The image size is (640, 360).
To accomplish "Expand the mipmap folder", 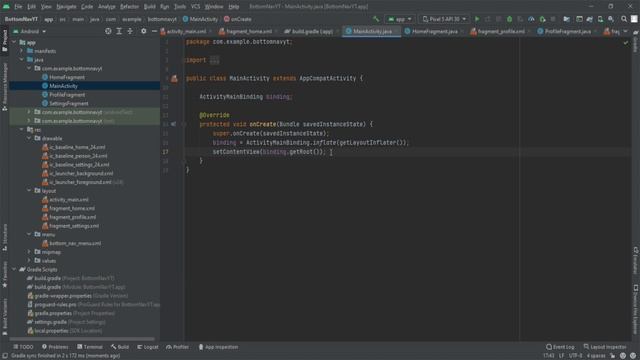I will pyautogui.click(x=29, y=252).
